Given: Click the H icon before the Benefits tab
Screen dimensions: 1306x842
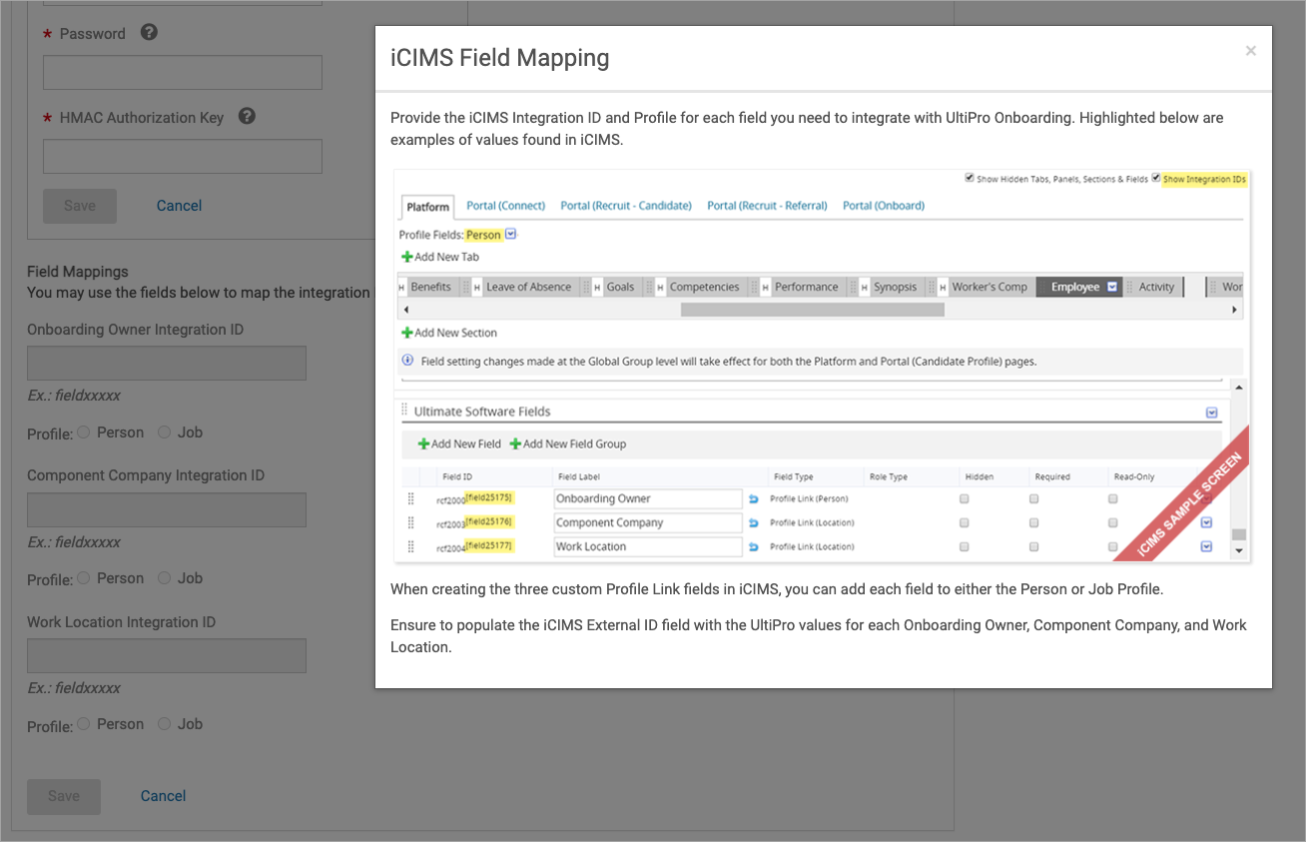Looking at the screenshot, I should coord(402,287).
